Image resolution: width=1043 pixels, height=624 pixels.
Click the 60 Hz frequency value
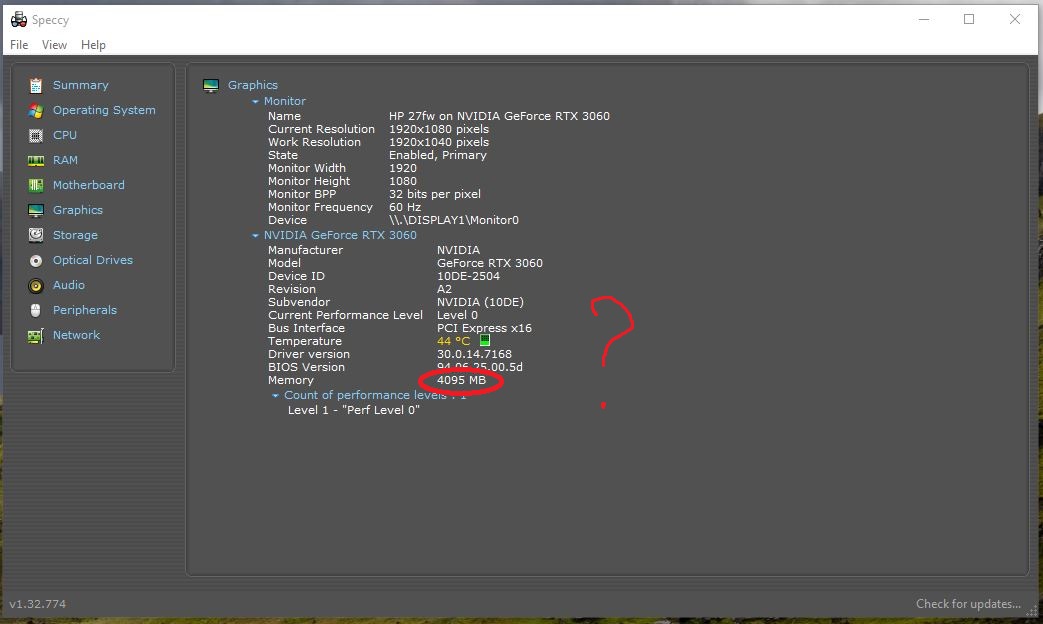404,207
